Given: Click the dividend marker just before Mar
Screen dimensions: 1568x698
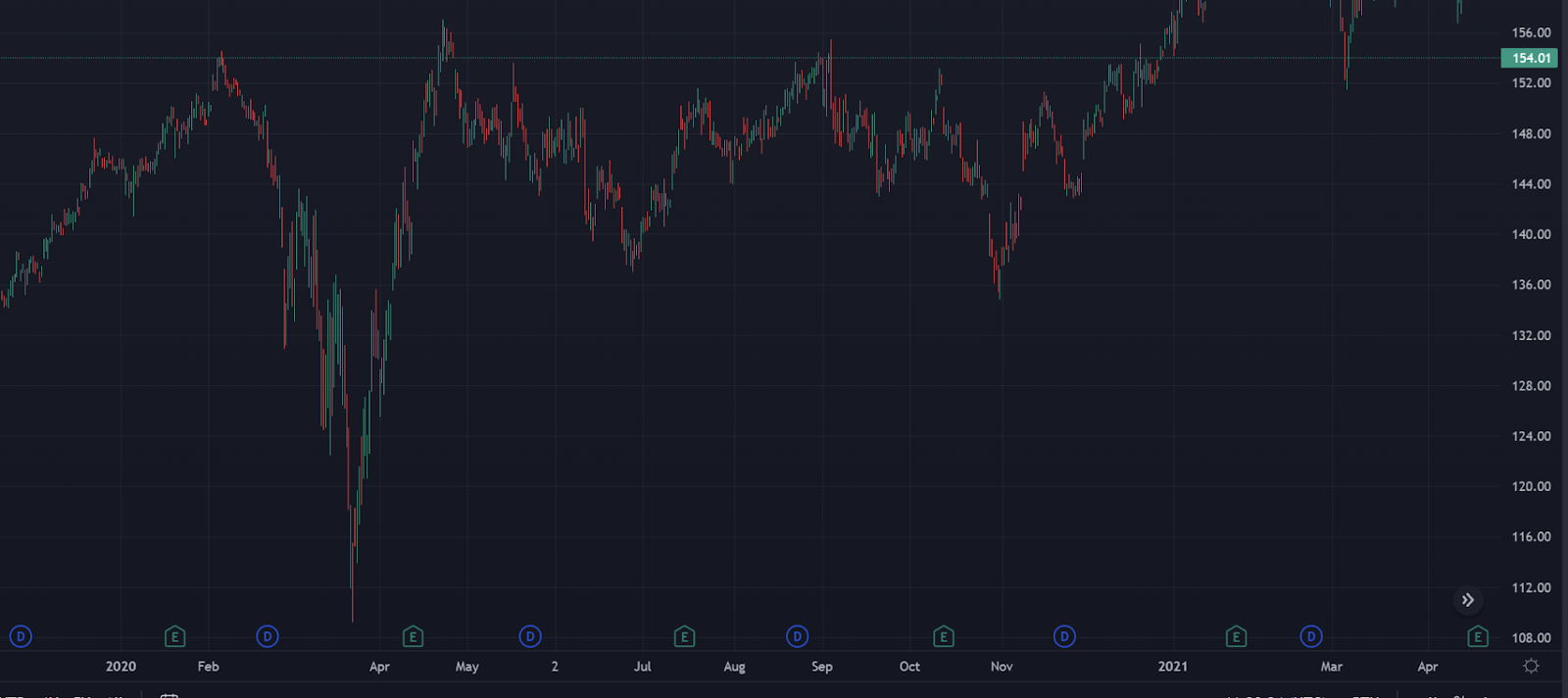Looking at the screenshot, I should (1311, 637).
